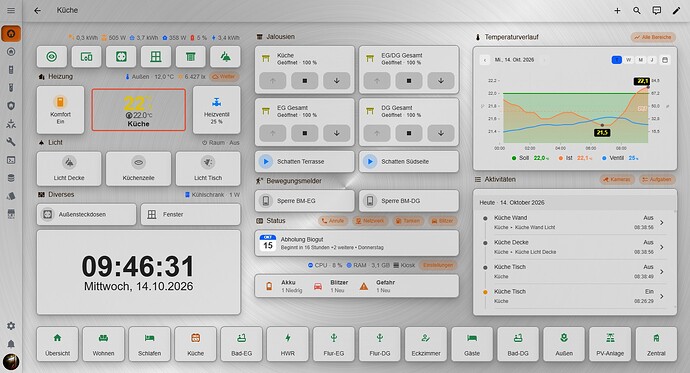The width and height of the screenshot is (690, 373).
Task: Open the Einstellungen chip
Action: [438, 265]
